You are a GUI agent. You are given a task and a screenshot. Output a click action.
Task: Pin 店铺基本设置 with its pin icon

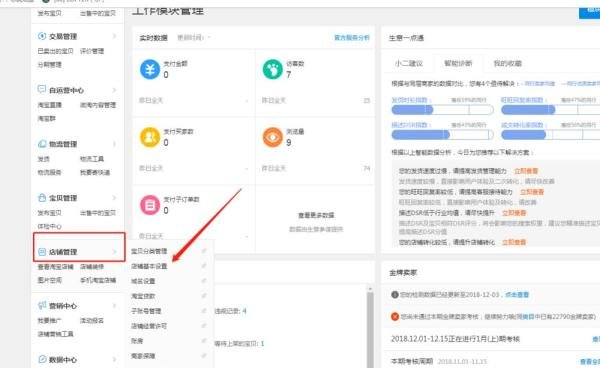coord(204,265)
